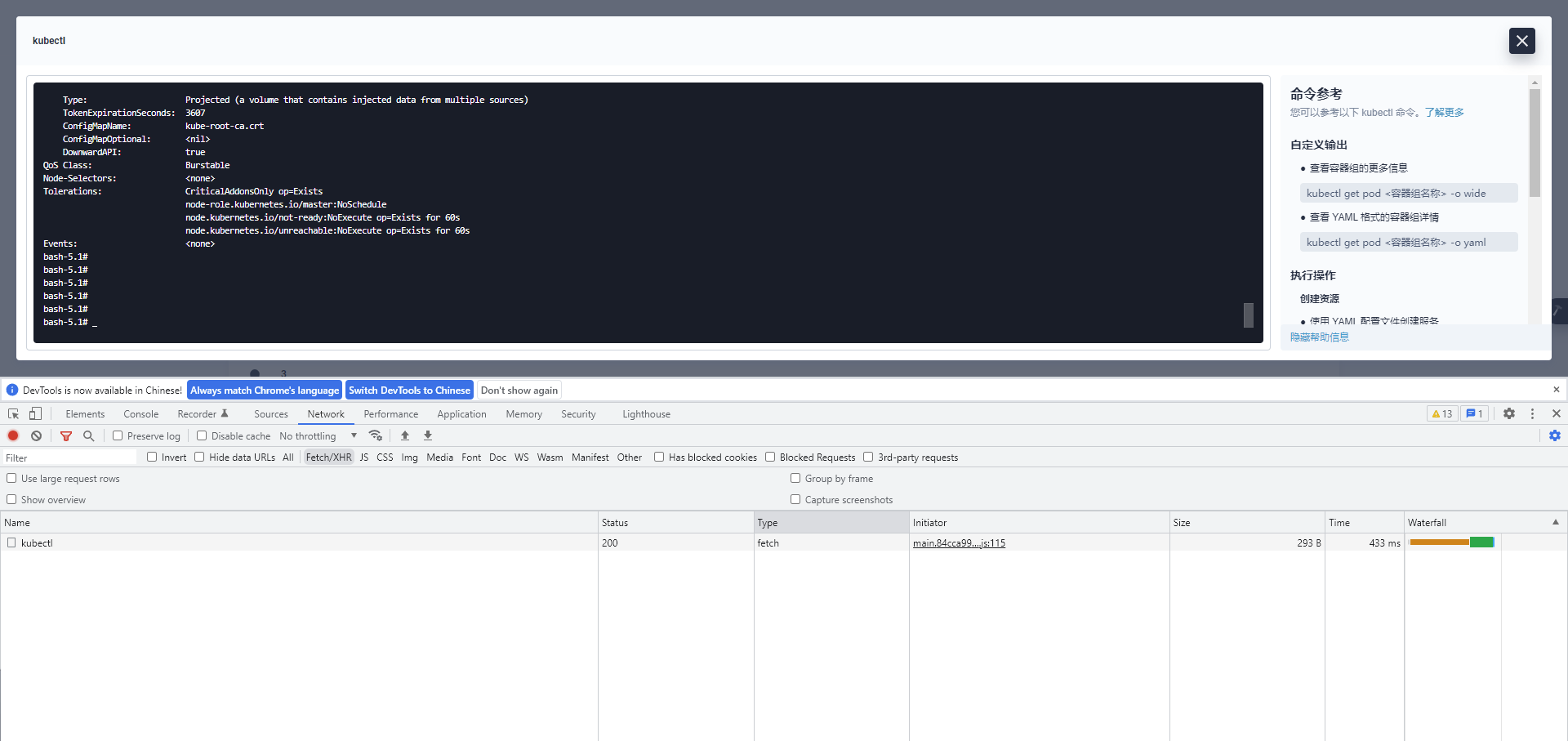Enable Preserve log
Image resolution: width=1568 pixels, height=741 pixels.
118,435
